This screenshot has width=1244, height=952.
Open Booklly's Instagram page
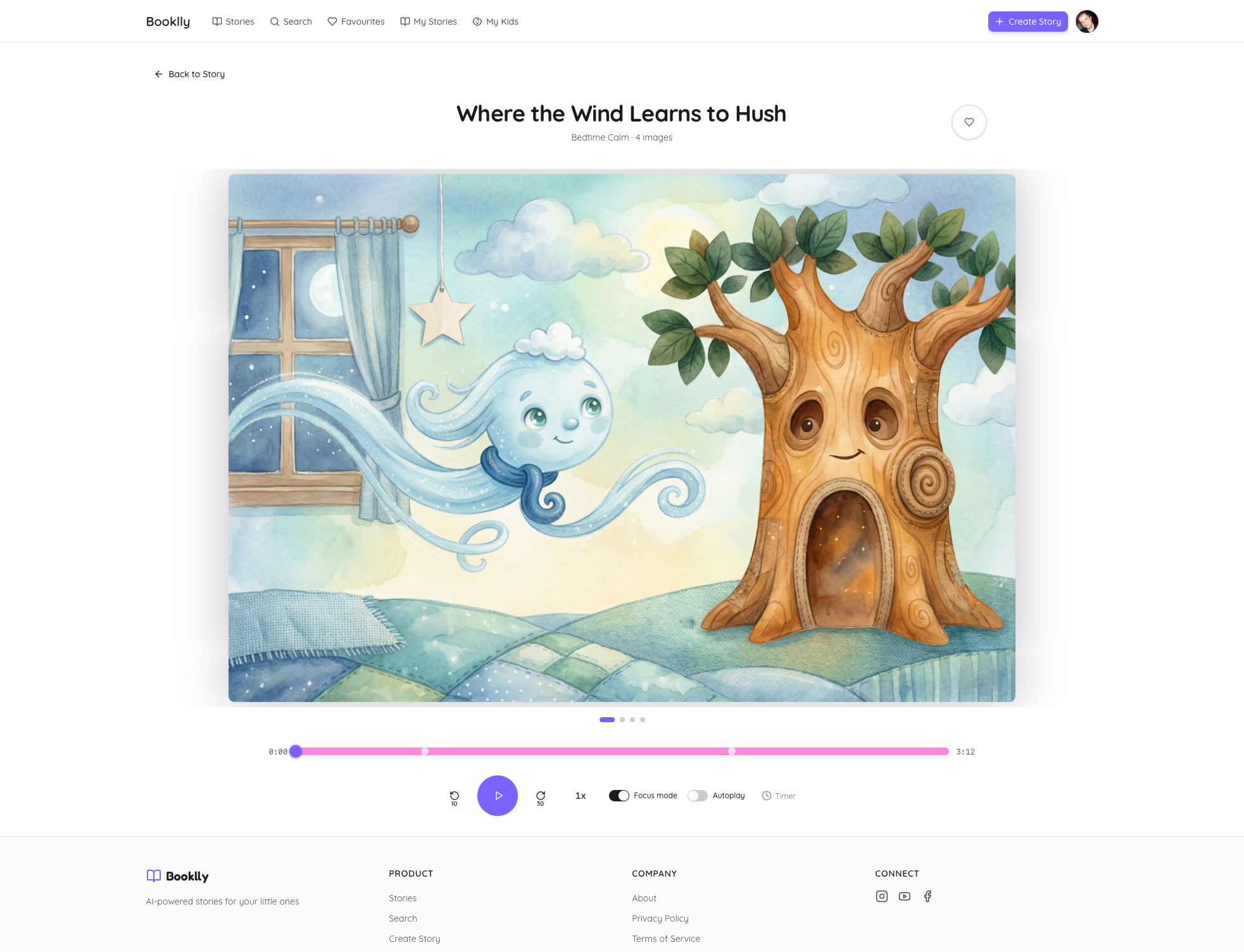[x=881, y=896]
